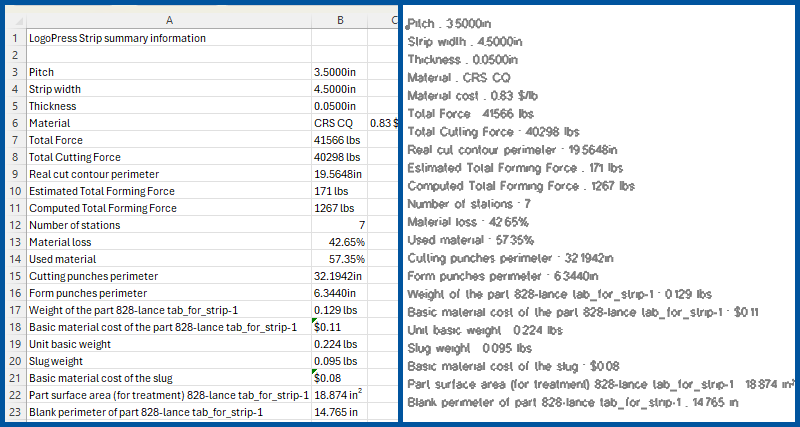Screen dimensions: 800x427
Task: Select cell with value 41566 lbs
Action: point(340,140)
